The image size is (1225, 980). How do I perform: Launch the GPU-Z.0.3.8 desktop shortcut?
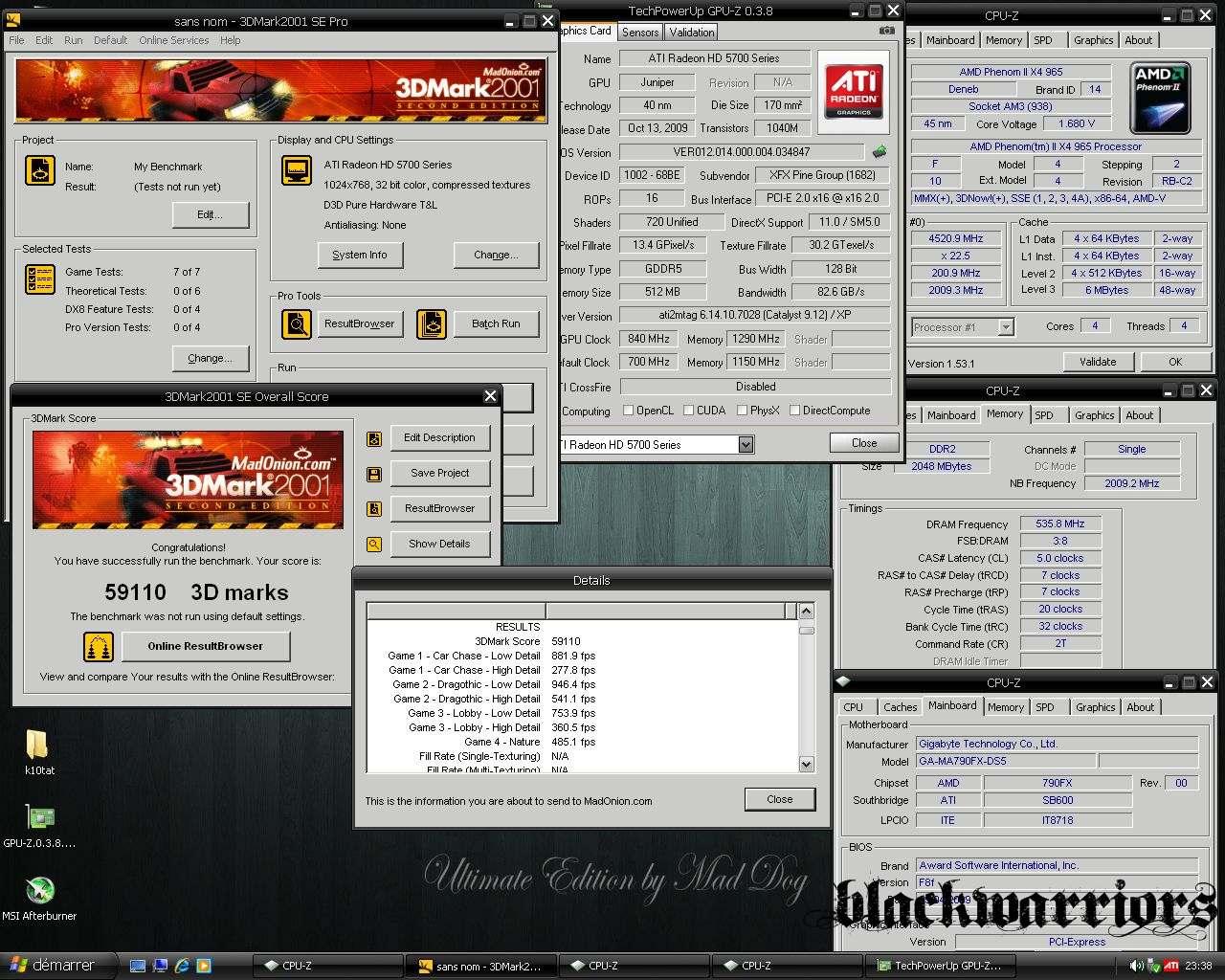(x=39, y=825)
